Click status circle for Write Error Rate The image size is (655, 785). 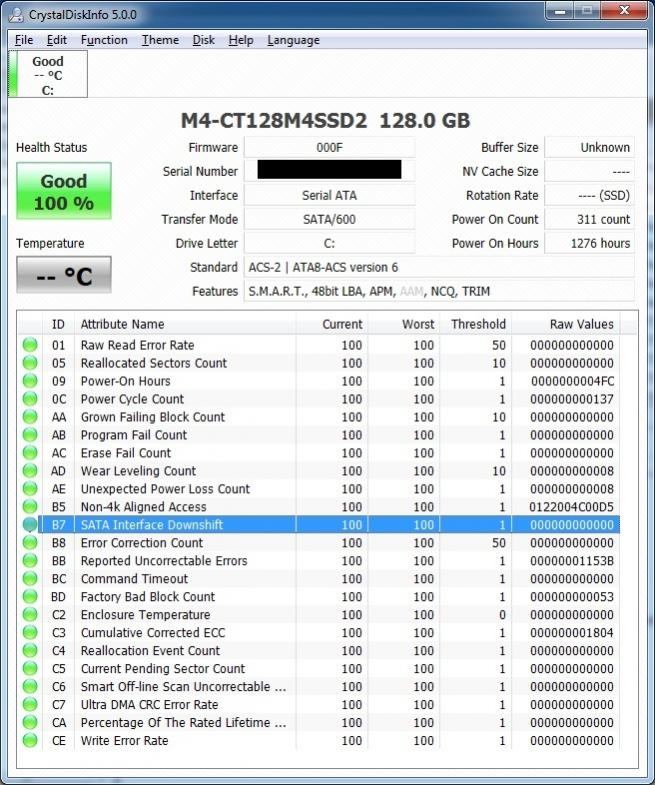[x=30, y=740]
